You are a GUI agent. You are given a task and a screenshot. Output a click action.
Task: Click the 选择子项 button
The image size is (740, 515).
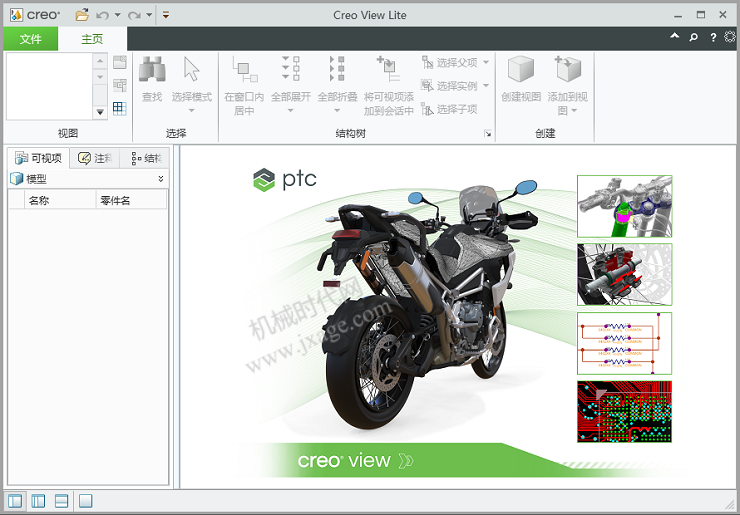pyautogui.click(x=450, y=110)
